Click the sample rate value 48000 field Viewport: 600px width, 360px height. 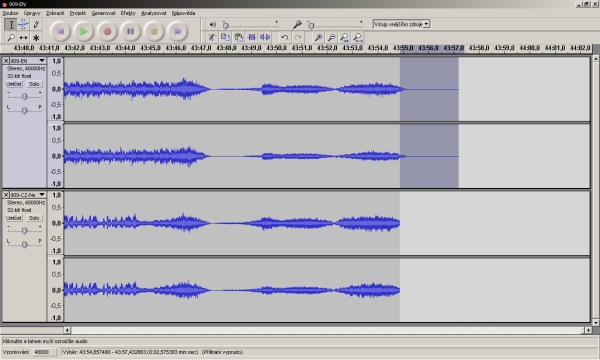[x=44, y=352]
